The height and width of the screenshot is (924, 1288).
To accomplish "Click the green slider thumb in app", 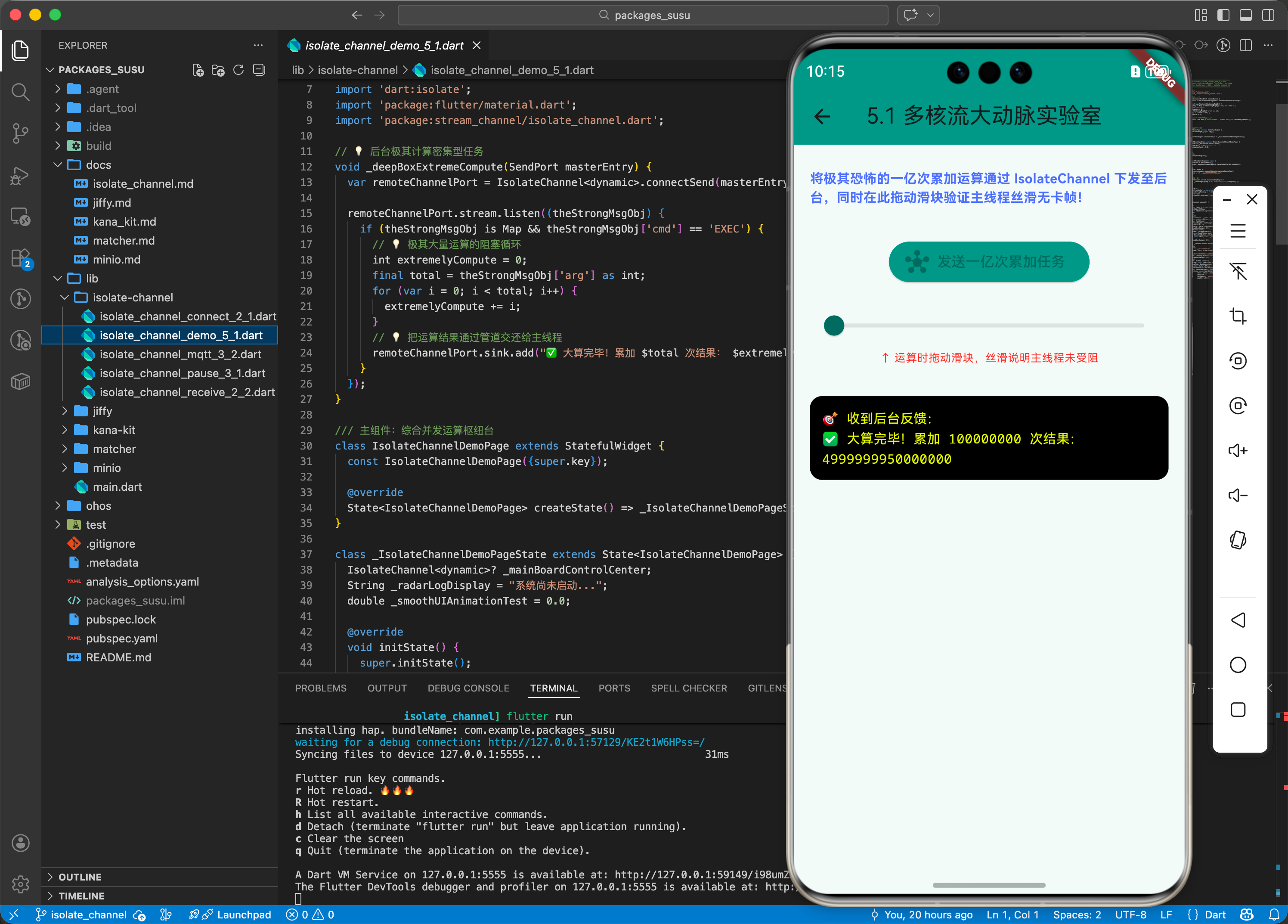I will (x=834, y=326).
